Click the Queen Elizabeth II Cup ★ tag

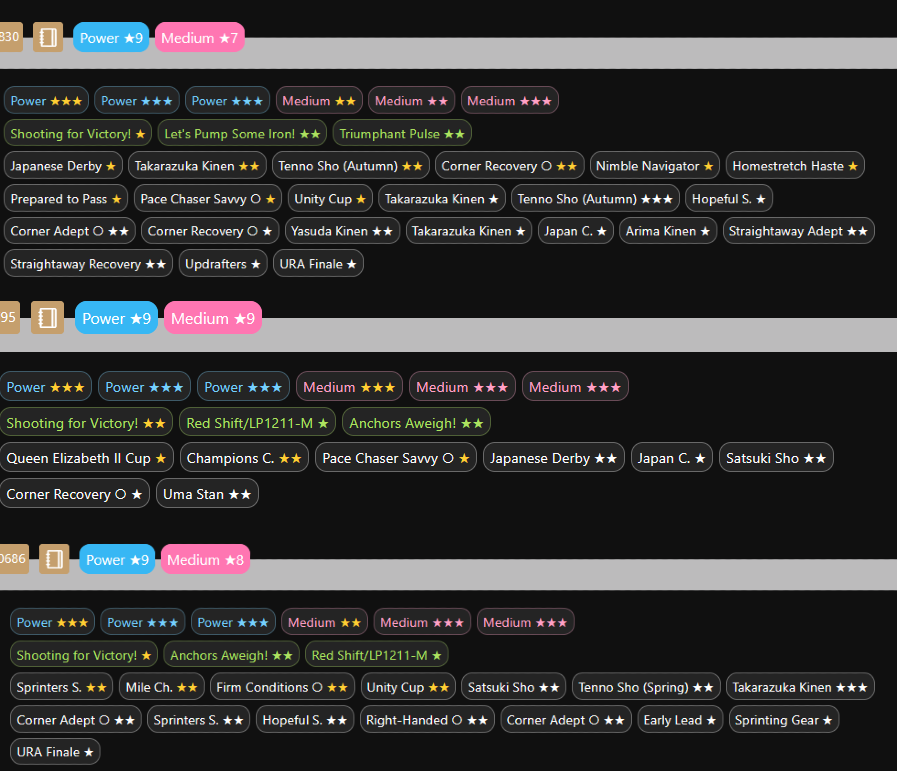[x=86, y=458]
